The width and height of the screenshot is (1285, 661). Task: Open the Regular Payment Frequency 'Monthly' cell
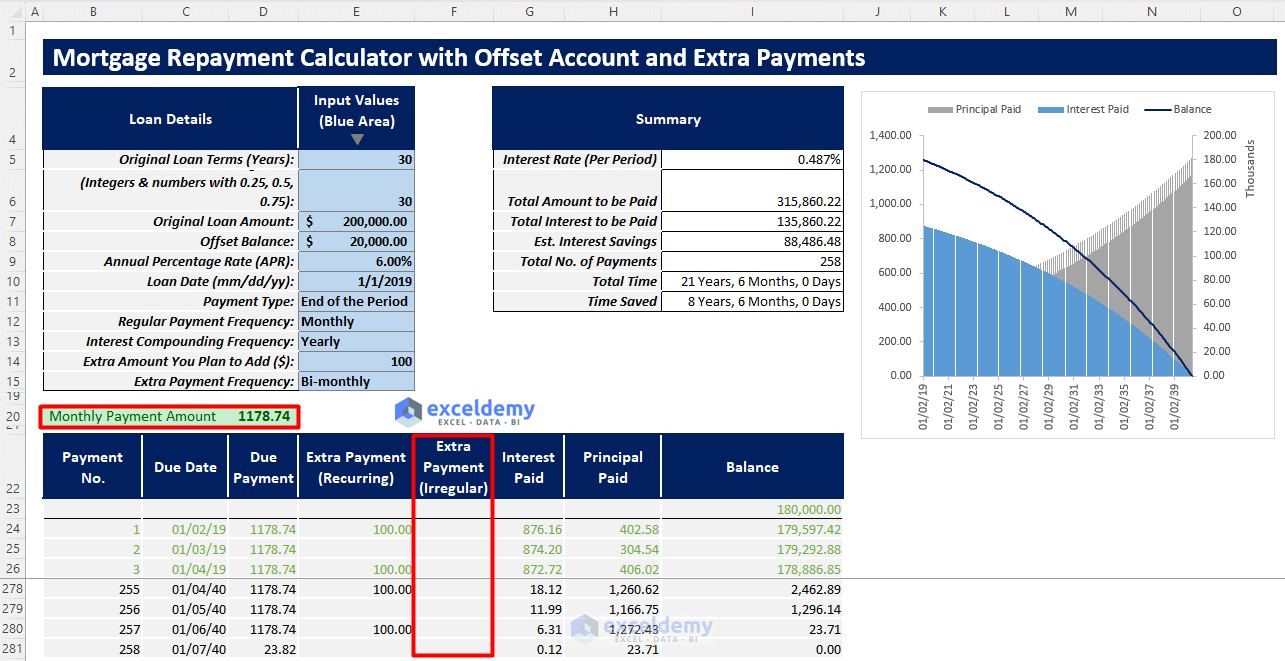pyautogui.click(x=356, y=321)
